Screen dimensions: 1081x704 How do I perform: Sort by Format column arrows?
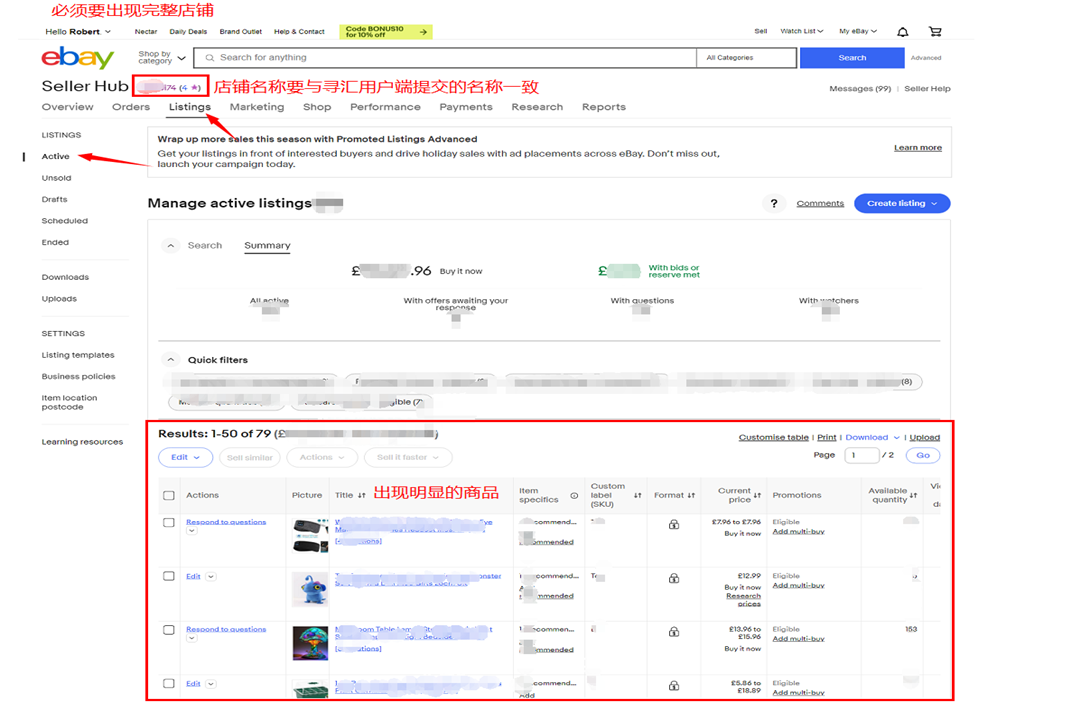[691, 495]
